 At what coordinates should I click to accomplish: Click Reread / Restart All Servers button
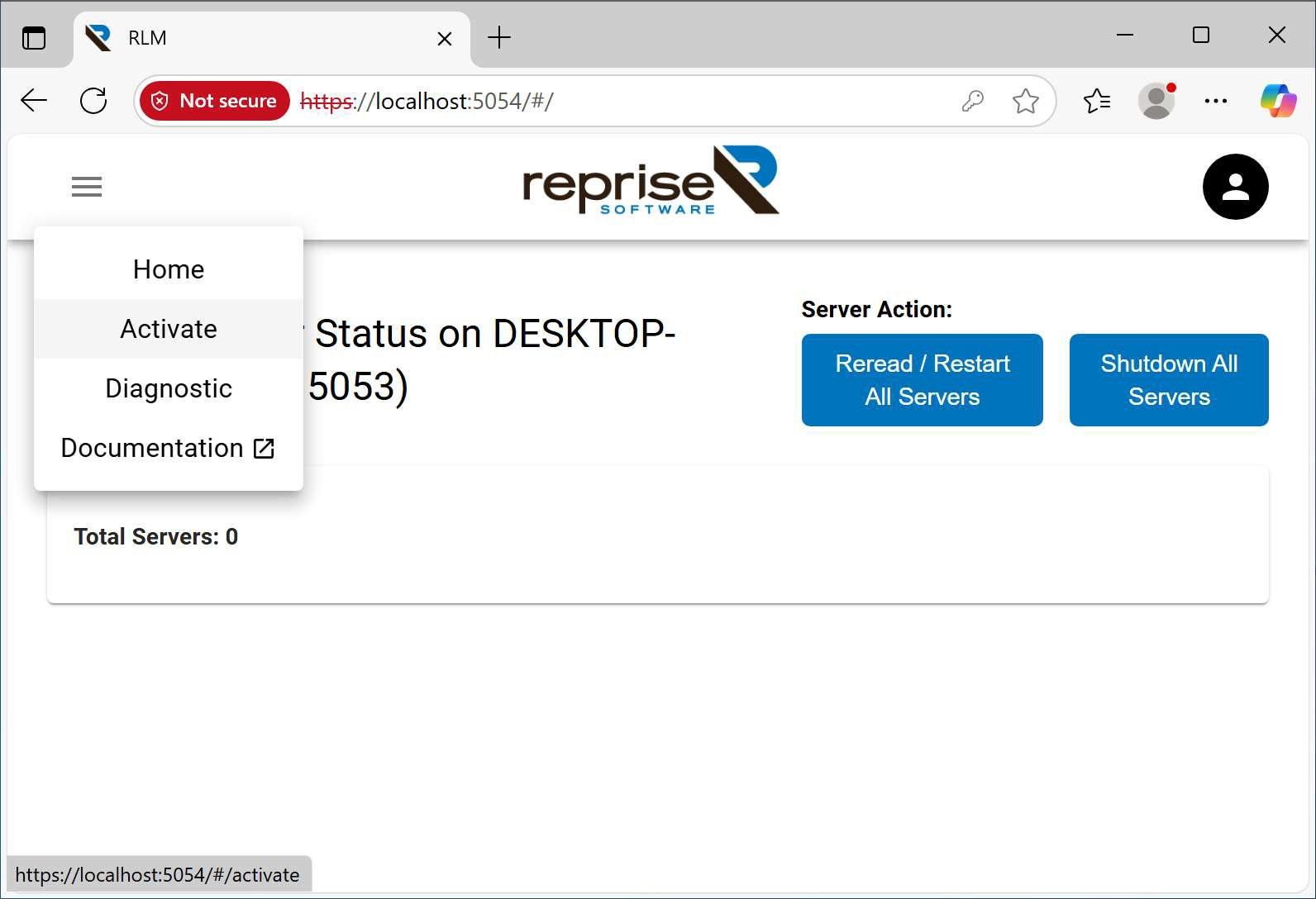point(923,380)
